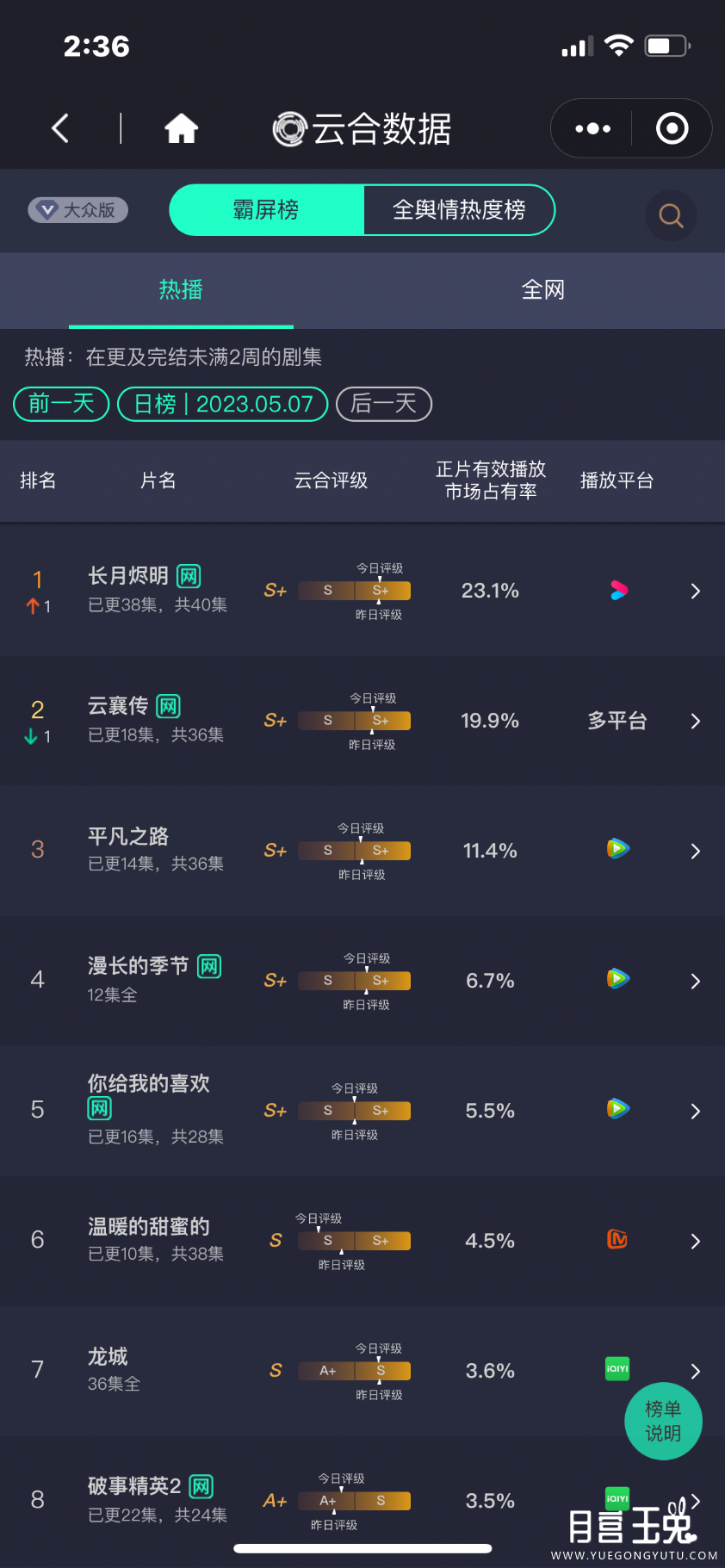Tap Tencent Video icon for 平凡之路

click(x=618, y=850)
